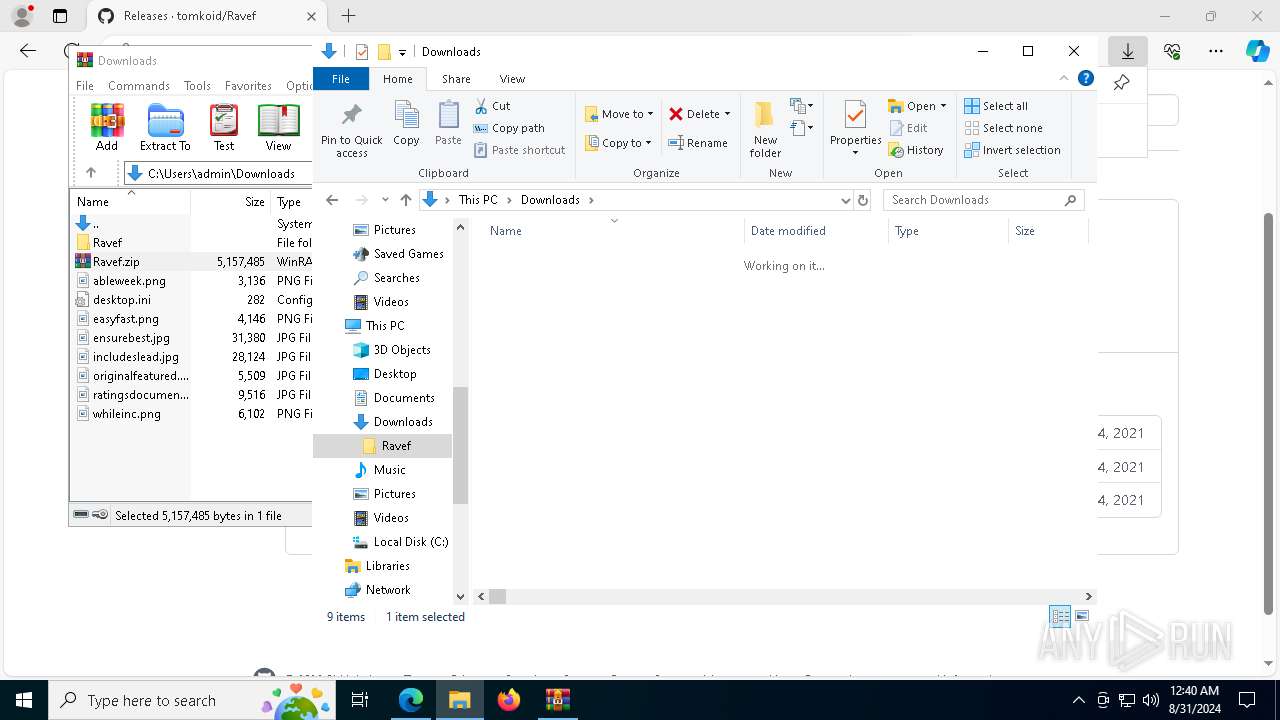Go up one folder in WinRAR
The width and height of the screenshot is (1280, 720).
tap(90, 173)
